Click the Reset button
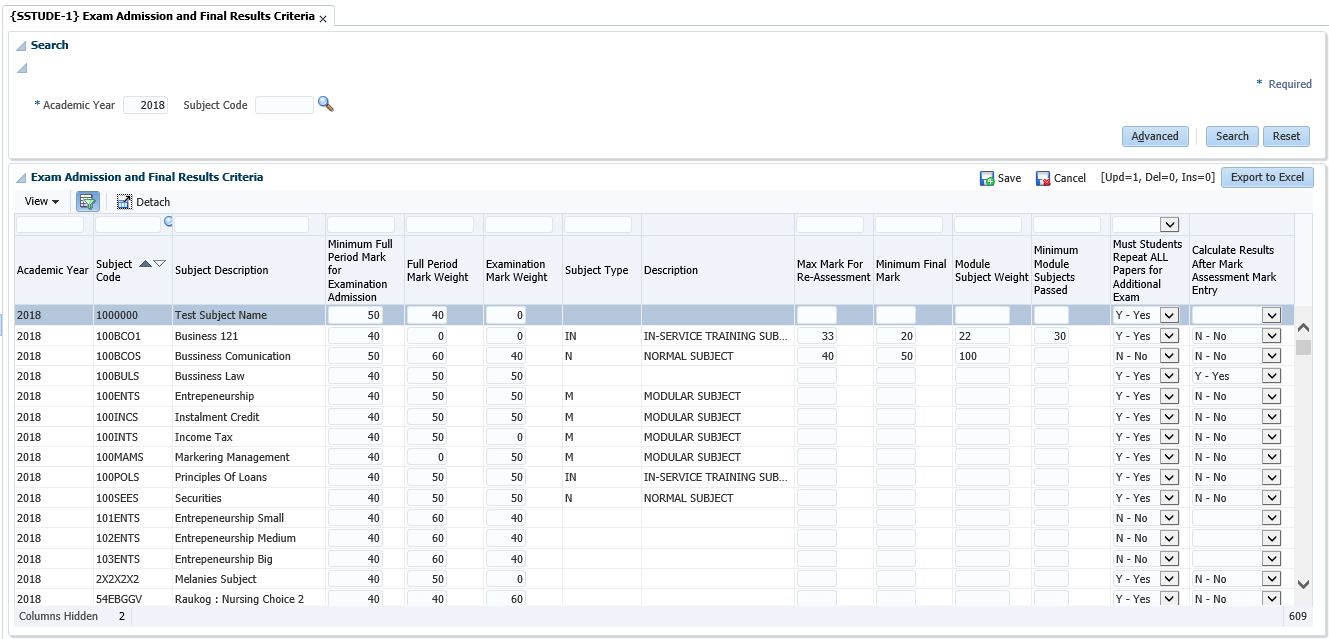This screenshot has width=1329, height=639. 1286,136
